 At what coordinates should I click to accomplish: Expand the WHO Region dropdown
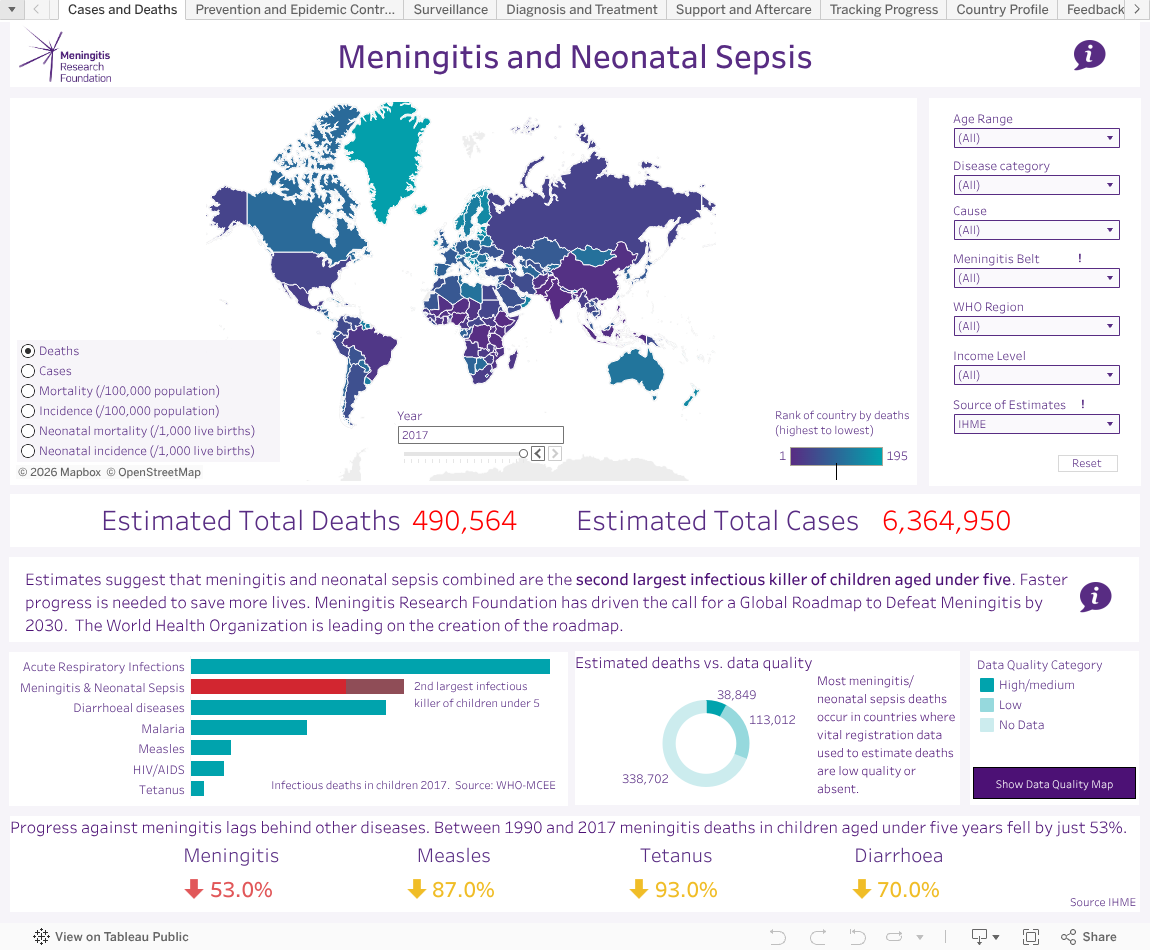pos(1036,326)
